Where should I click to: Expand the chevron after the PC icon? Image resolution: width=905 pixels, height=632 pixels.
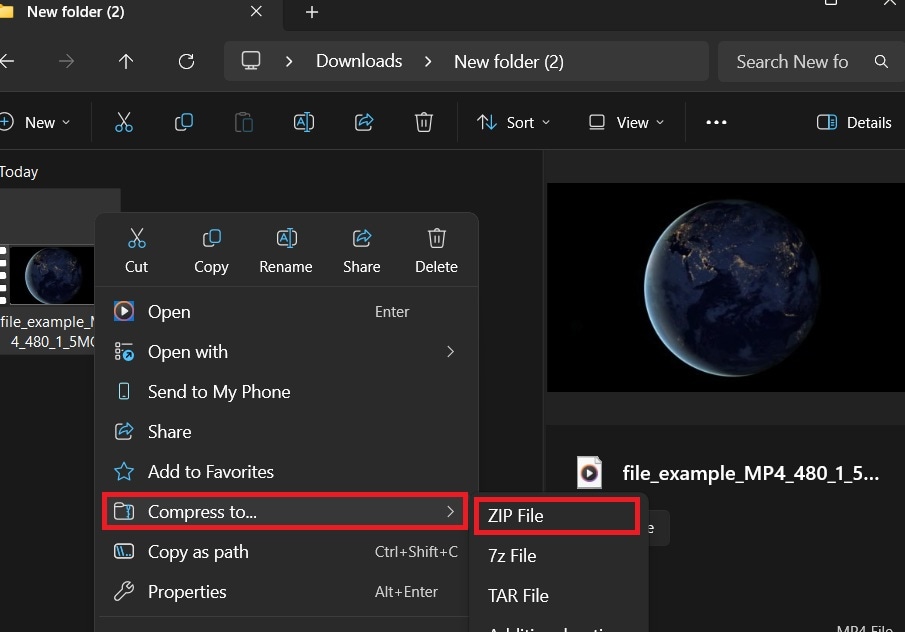click(x=289, y=61)
